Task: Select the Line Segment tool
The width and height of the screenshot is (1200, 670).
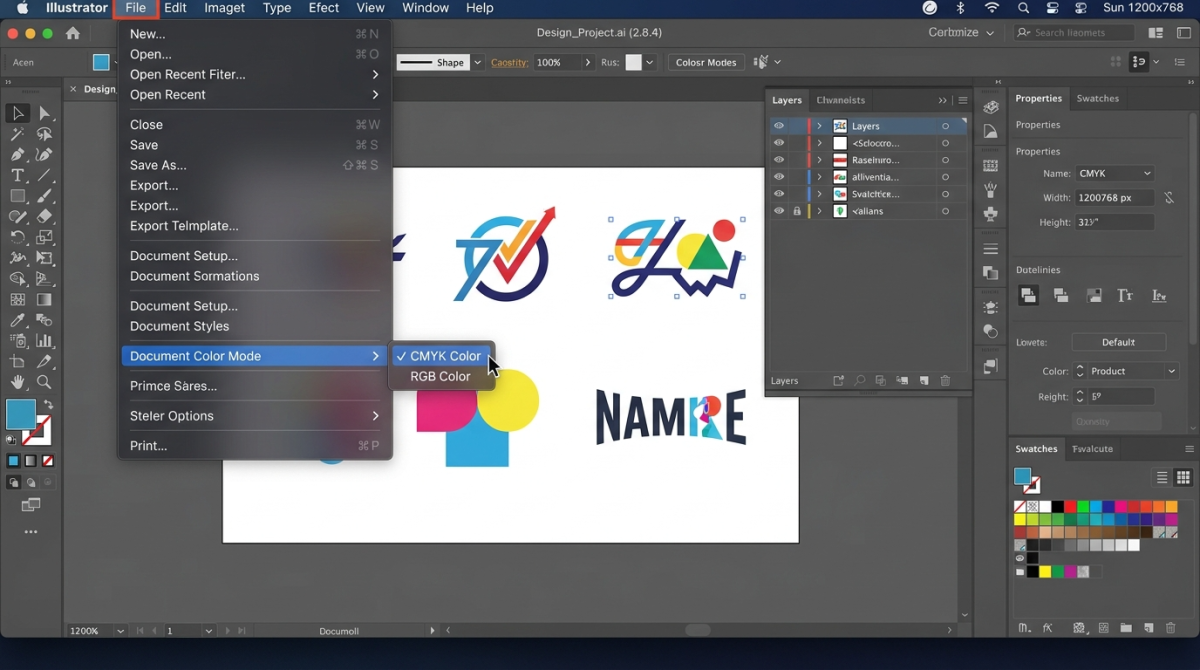Action: click(44, 176)
